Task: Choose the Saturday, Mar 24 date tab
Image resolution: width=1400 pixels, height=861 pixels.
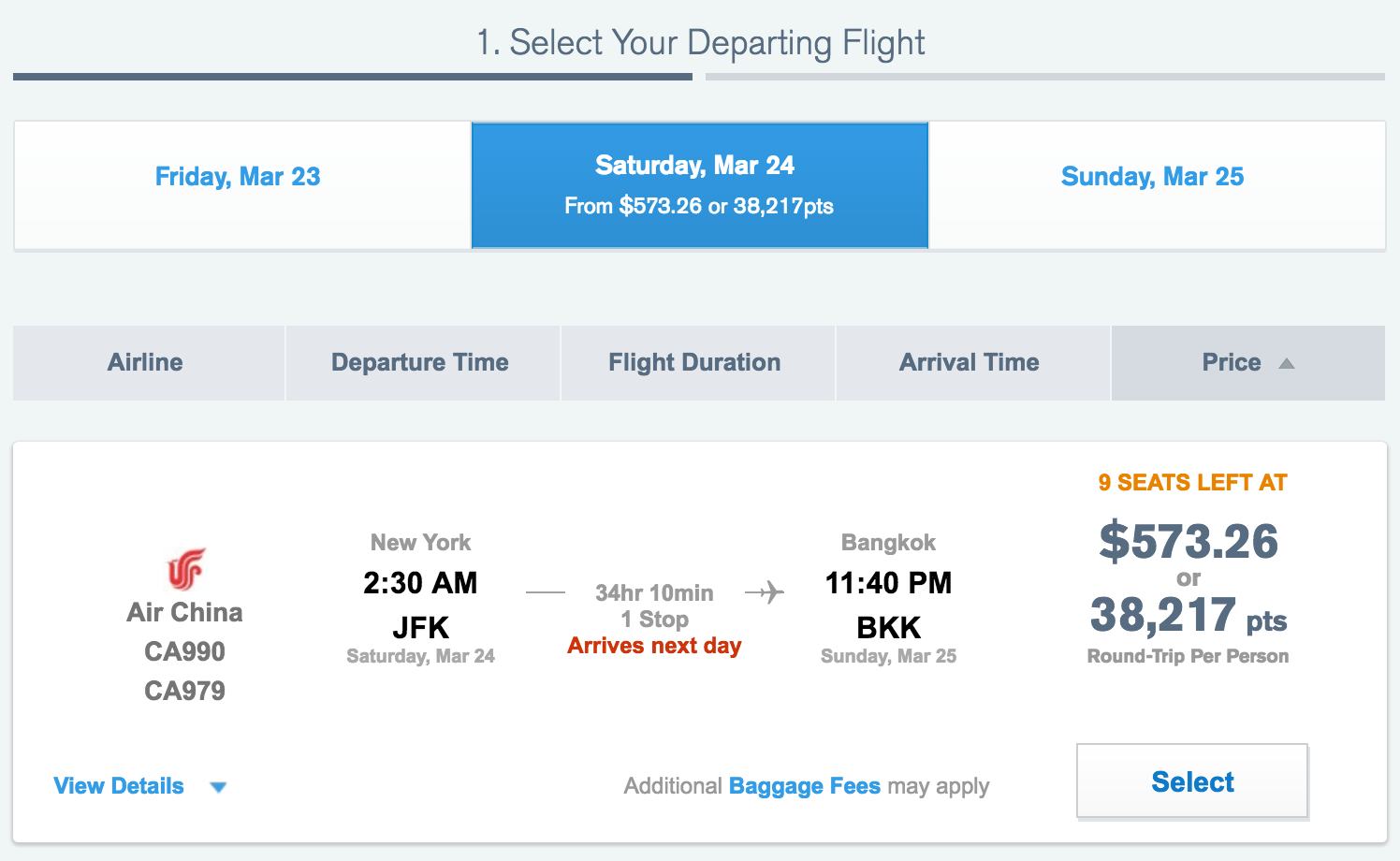Action: [700, 185]
